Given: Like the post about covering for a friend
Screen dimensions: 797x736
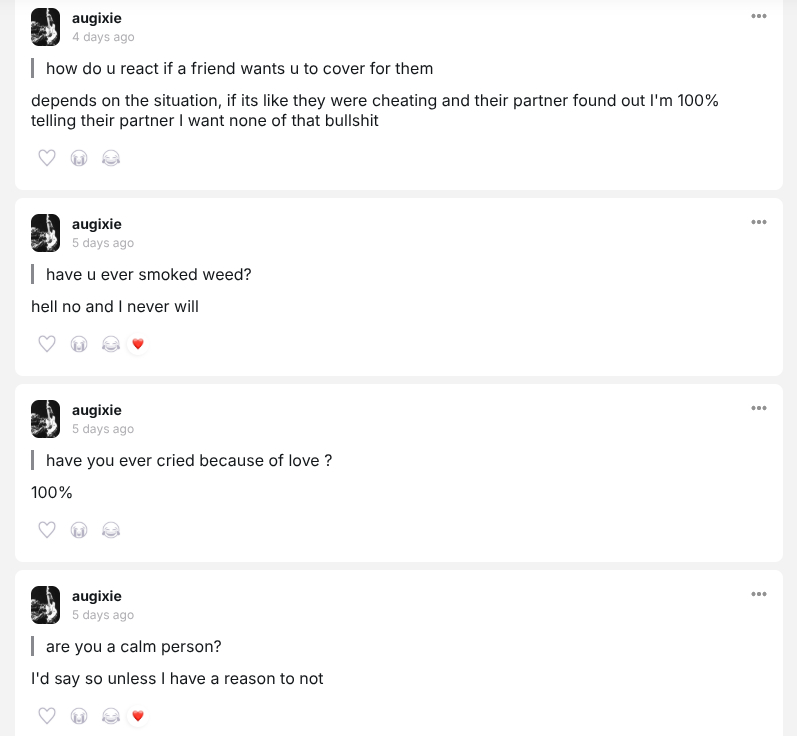Looking at the screenshot, I should pos(47,158).
